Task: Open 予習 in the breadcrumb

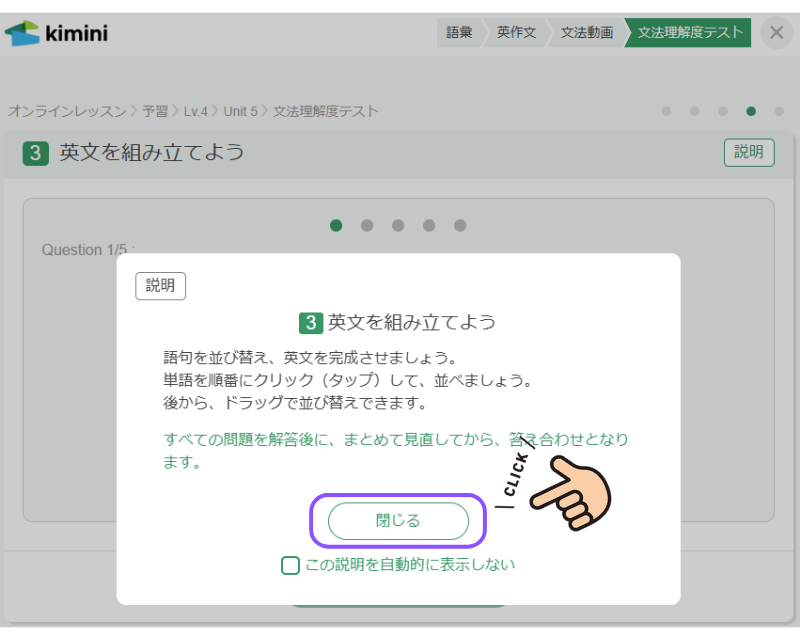Action: 157,111
